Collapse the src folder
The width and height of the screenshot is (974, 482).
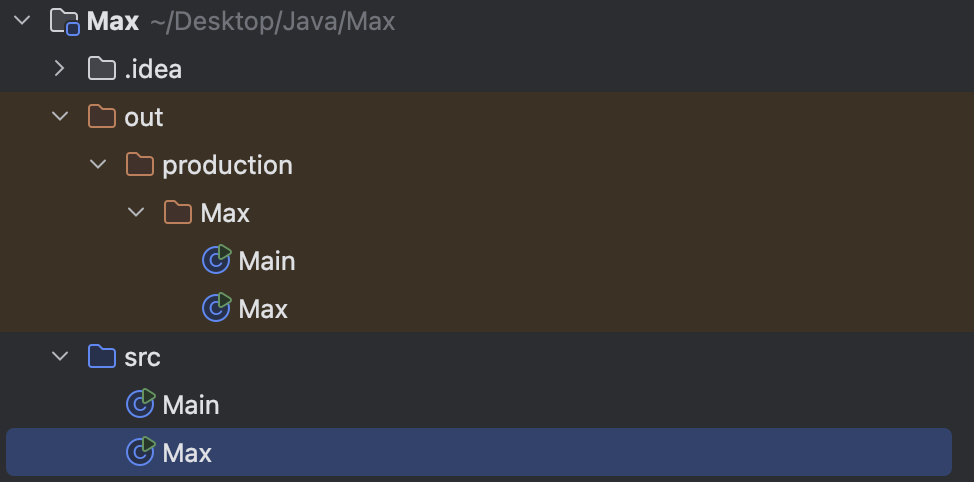(x=60, y=357)
